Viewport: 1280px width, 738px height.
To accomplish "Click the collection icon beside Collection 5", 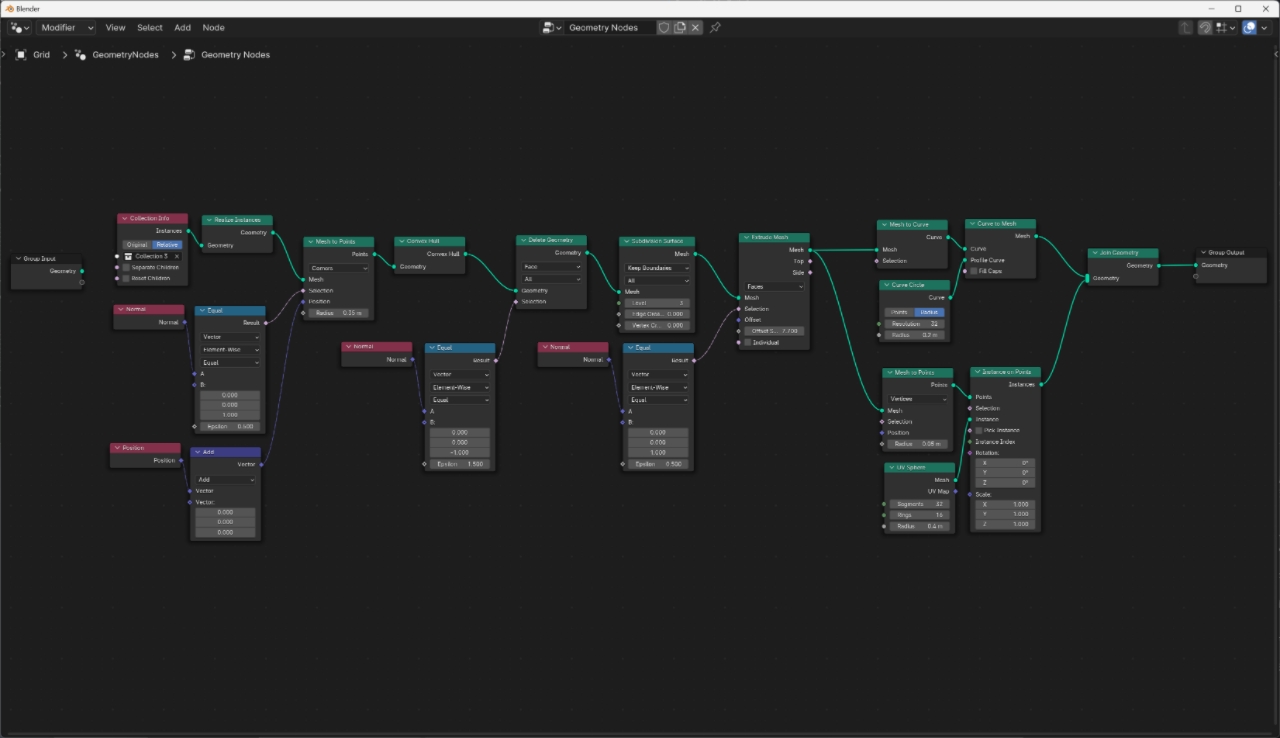I will 129,256.
